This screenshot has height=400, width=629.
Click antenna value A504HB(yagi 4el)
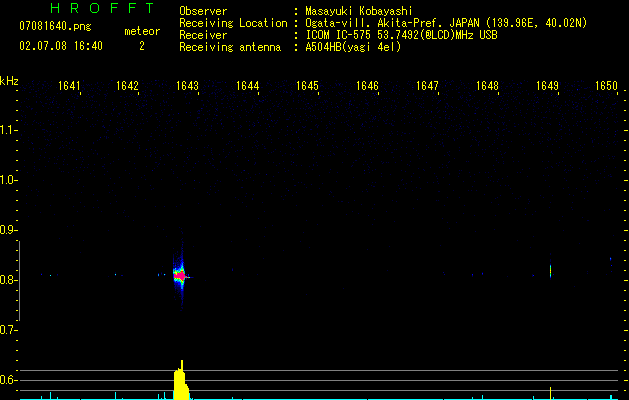click(x=353, y=47)
